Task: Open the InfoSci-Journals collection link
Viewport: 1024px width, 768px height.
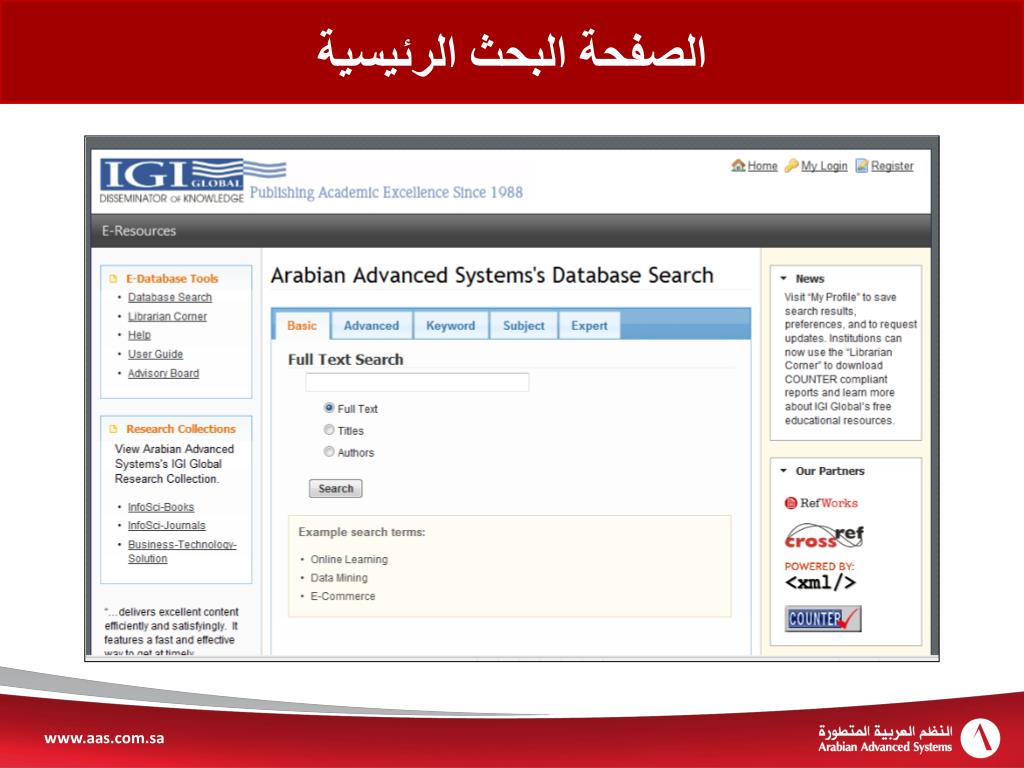Action: pos(167,525)
